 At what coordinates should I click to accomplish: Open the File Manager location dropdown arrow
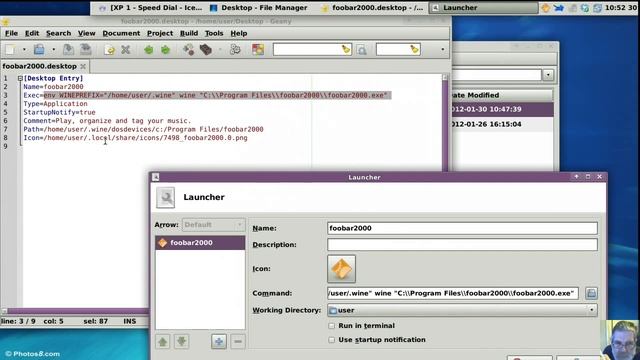pyautogui.click(x=548, y=75)
